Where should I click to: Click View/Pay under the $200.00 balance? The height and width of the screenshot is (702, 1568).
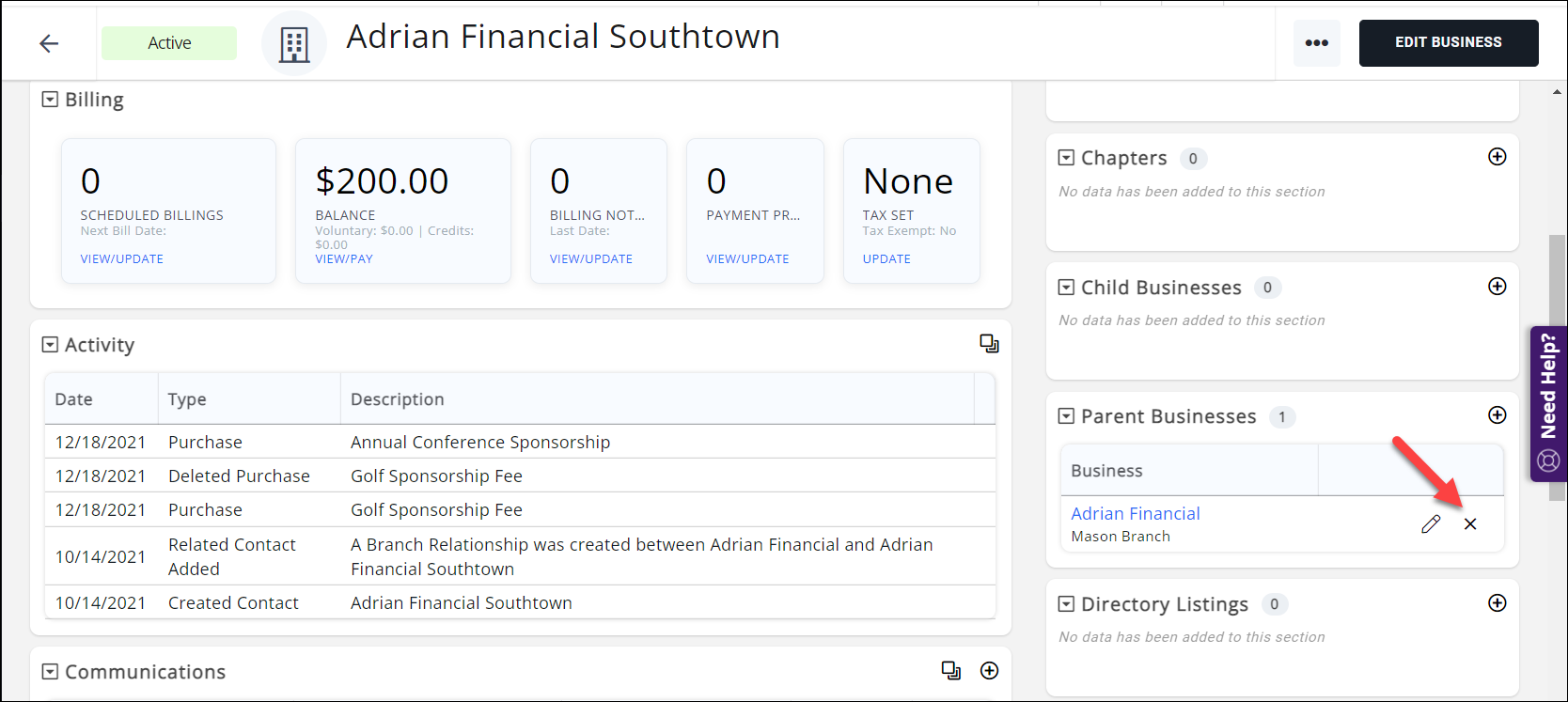click(x=344, y=259)
